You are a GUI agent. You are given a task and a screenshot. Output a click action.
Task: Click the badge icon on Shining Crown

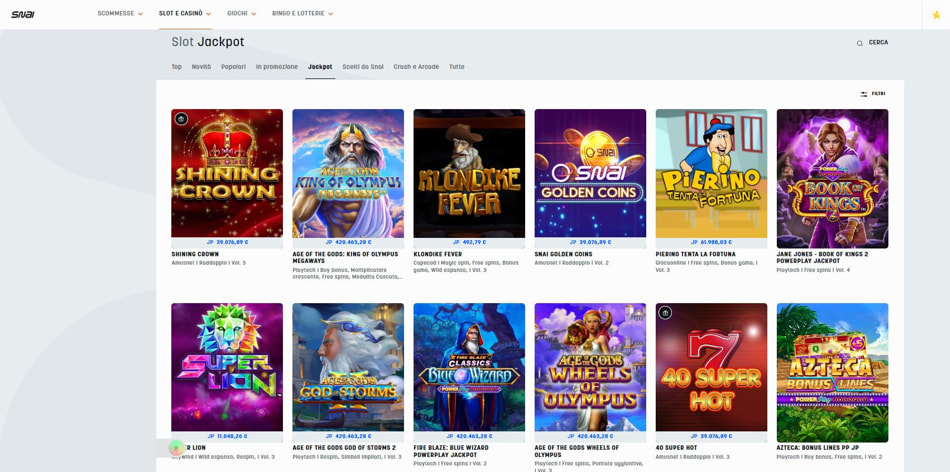181,119
